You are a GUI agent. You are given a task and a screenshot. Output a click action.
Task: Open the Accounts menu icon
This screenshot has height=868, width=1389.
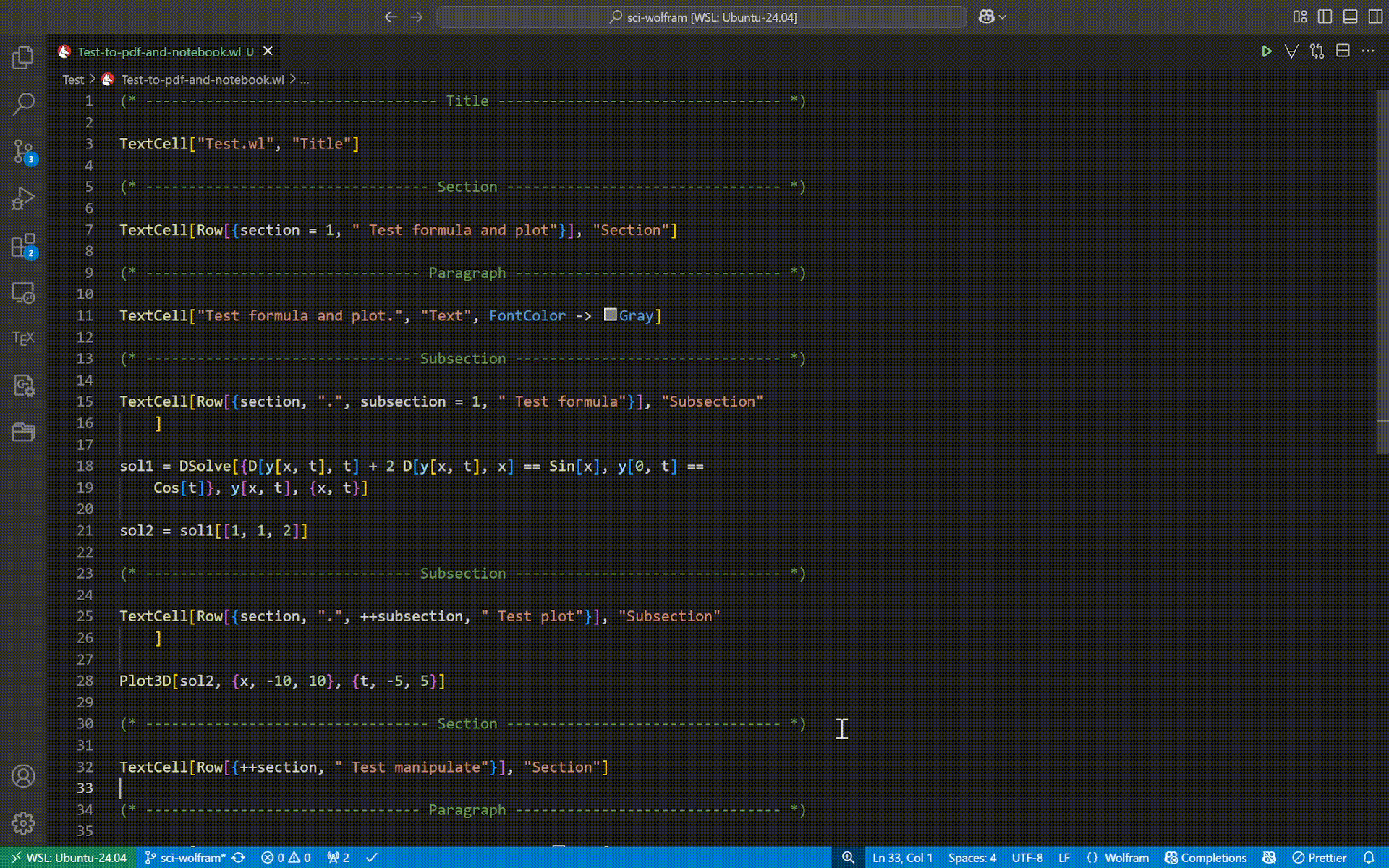pos(23,776)
